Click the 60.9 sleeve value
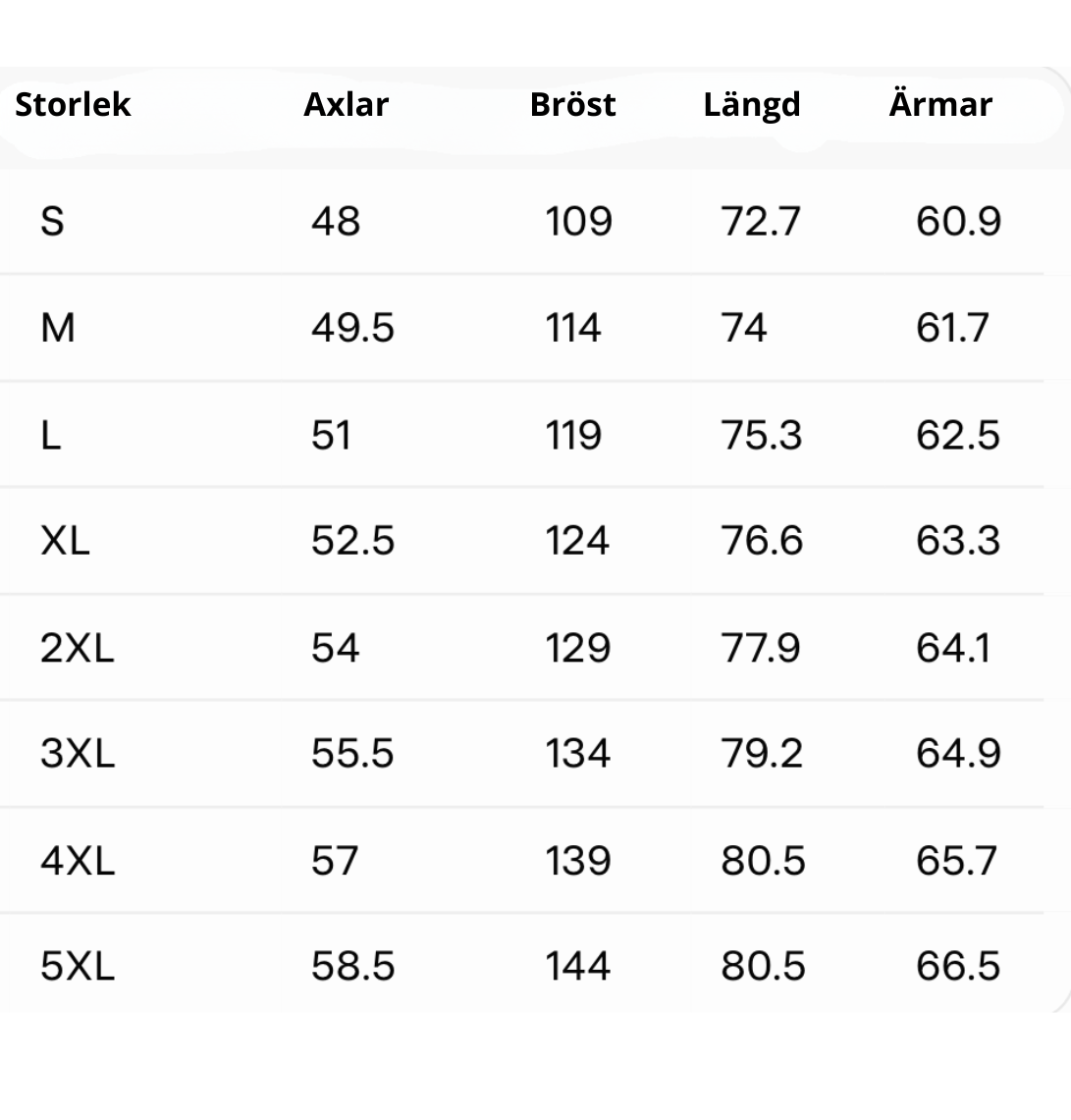This screenshot has height=1120, width=1071. coord(958,221)
